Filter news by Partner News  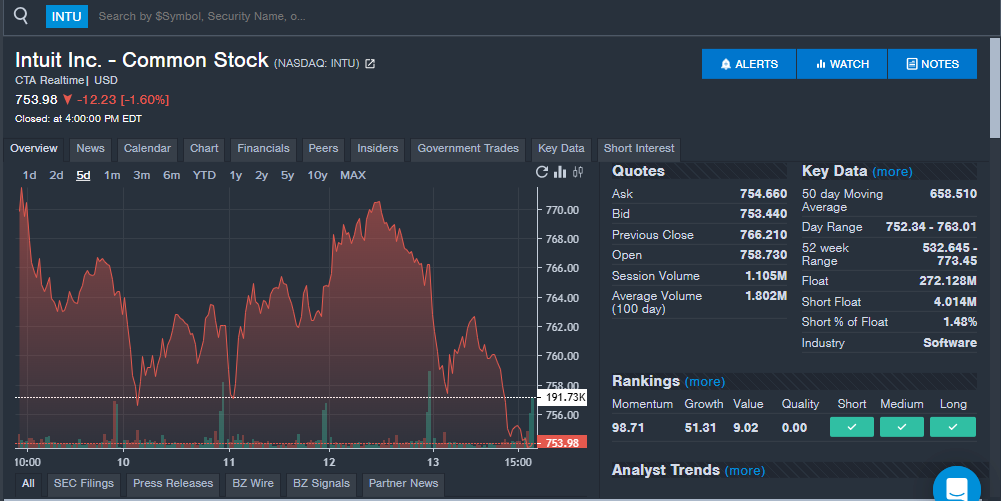pyautogui.click(x=403, y=484)
